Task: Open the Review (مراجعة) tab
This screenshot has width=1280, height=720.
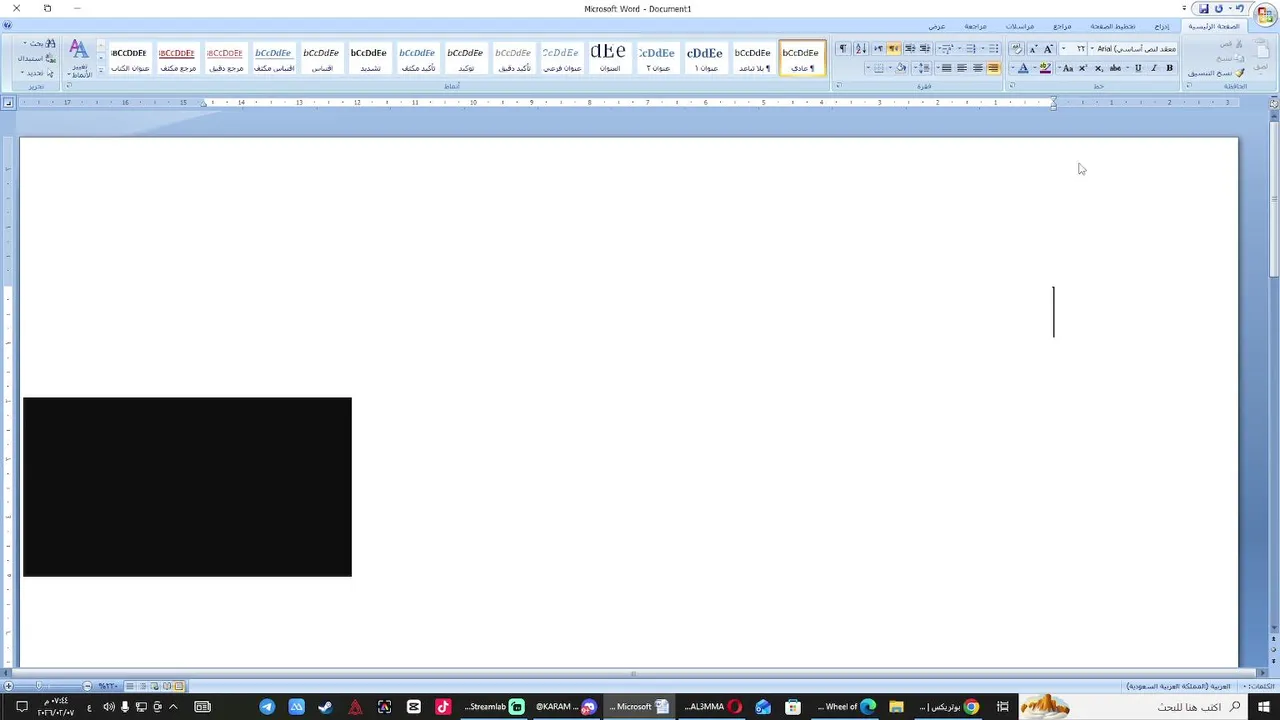Action: coord(975,27)
